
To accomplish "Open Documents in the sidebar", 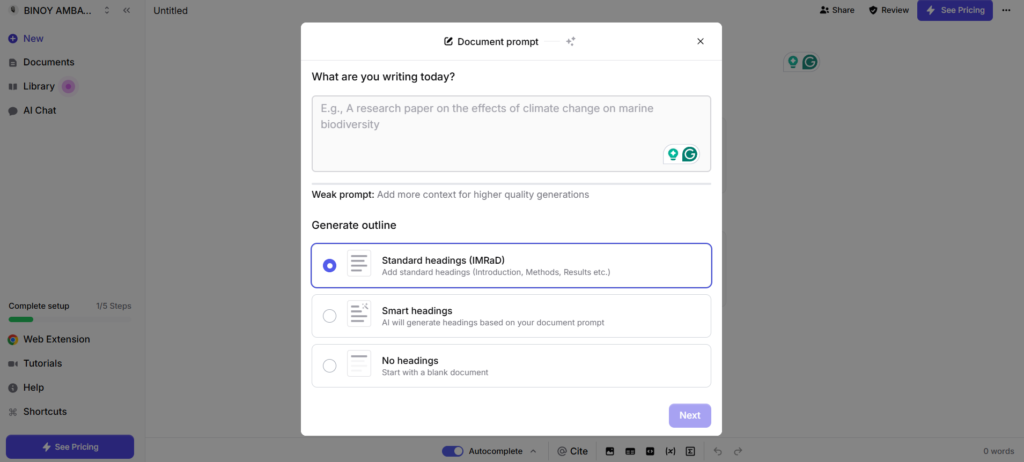I will pyautogui.click(x=48, y=62).
